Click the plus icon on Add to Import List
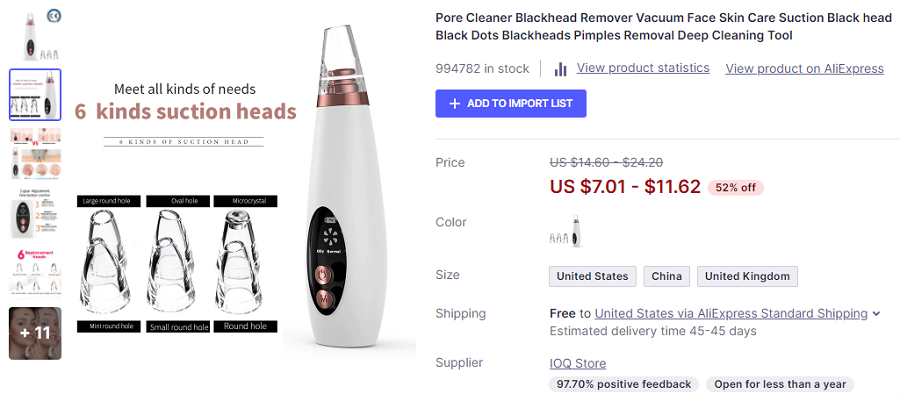The height and width of the screenshot is (401, 900). tap(455, 103)
